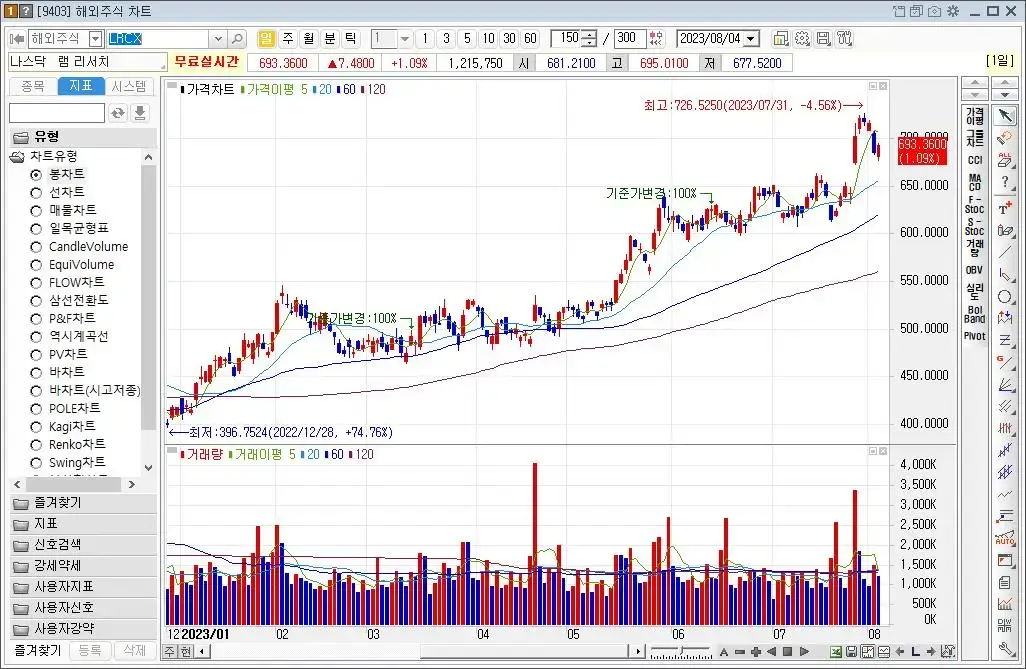Click the MACD indicator shortcut
Screen dimensions: 1026x669
[x=974, y=182]
